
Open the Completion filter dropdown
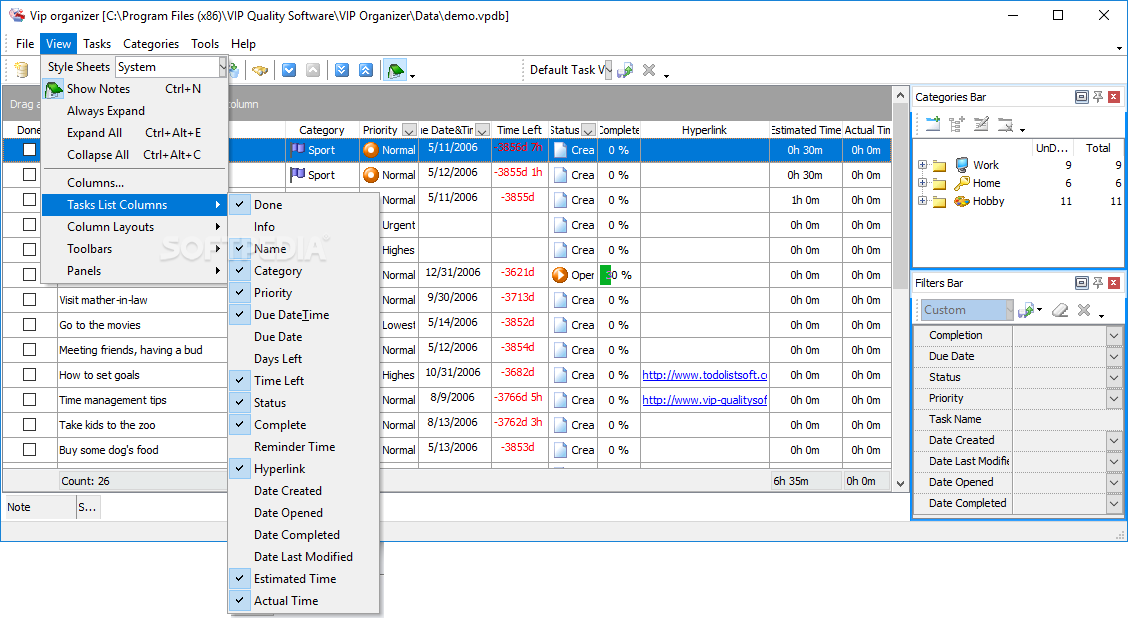(x=1114, y=335)
